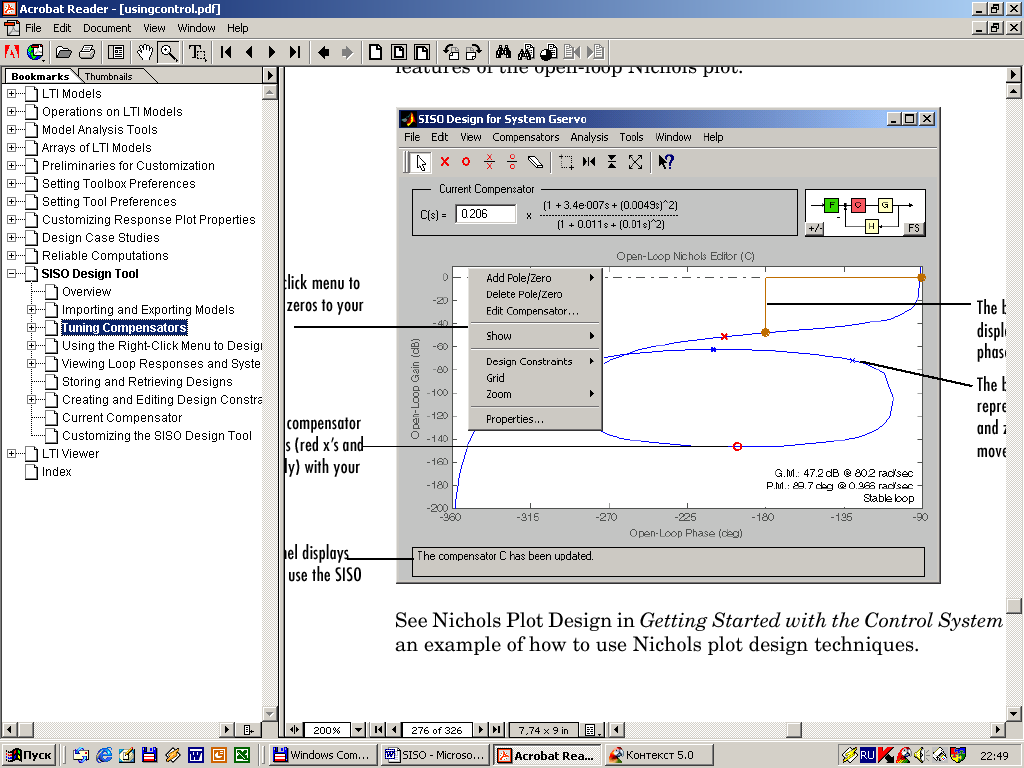Click the 7,74 x 9 in page size box

point(543,729)
